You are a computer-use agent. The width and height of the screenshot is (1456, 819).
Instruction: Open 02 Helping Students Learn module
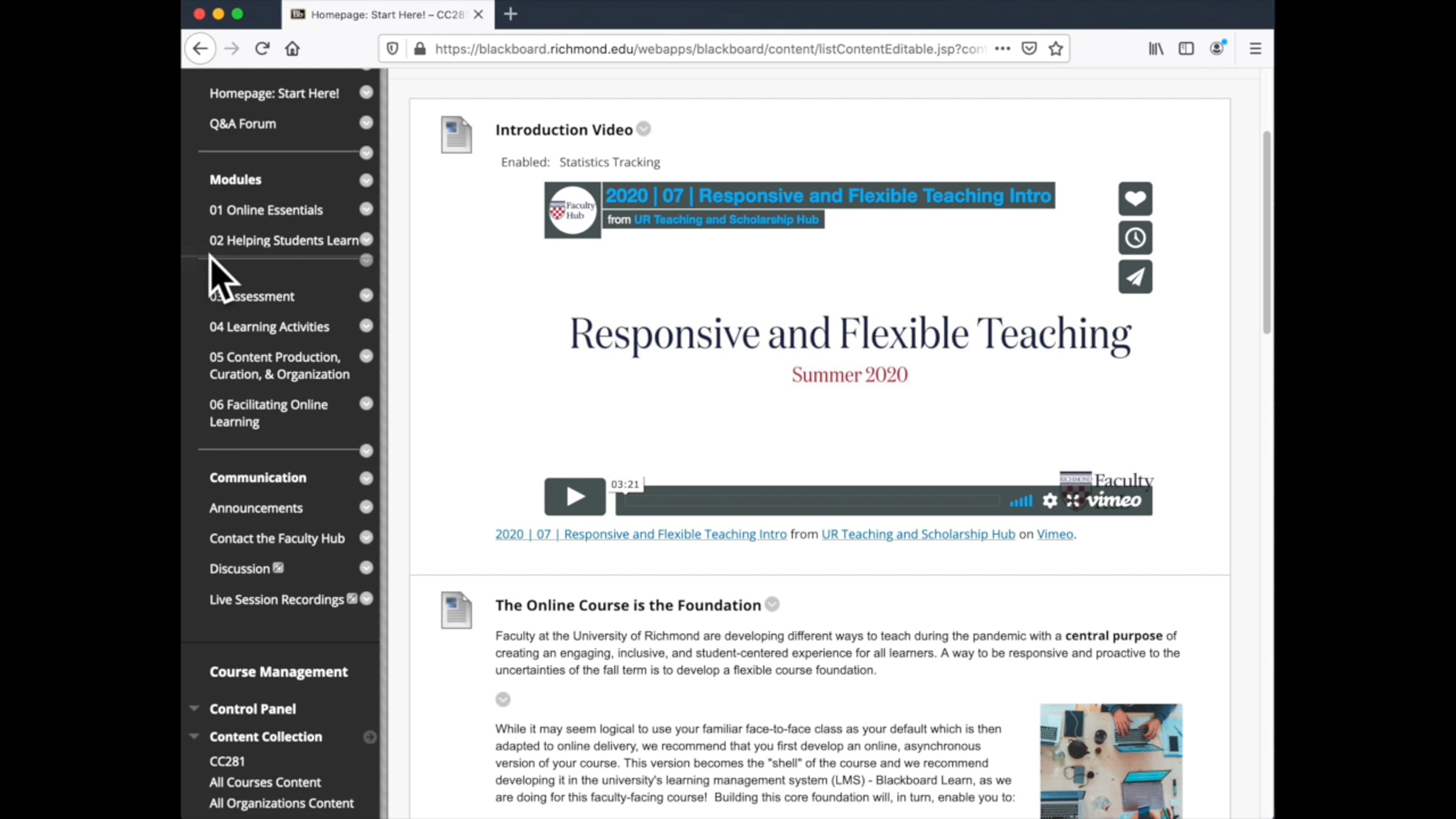284,240
